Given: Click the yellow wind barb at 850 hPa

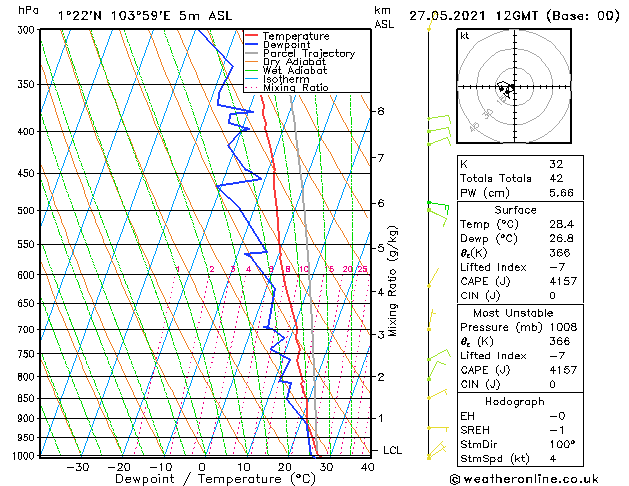Looking at the screenshot, I should (437, 393).
